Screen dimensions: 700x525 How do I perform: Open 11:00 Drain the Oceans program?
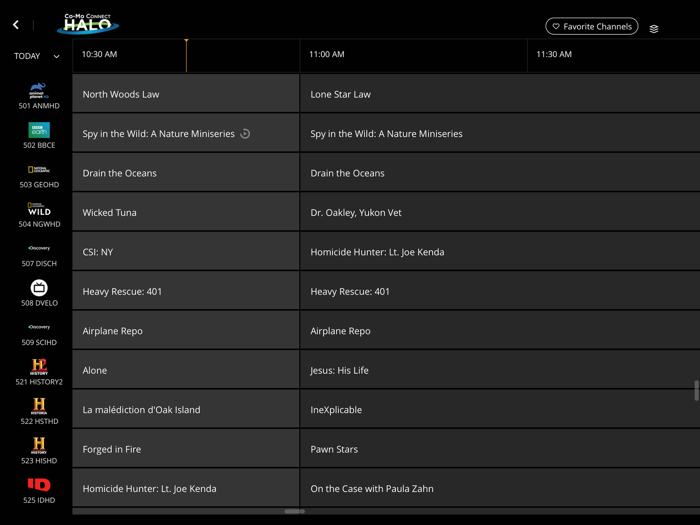coord(500,172)
